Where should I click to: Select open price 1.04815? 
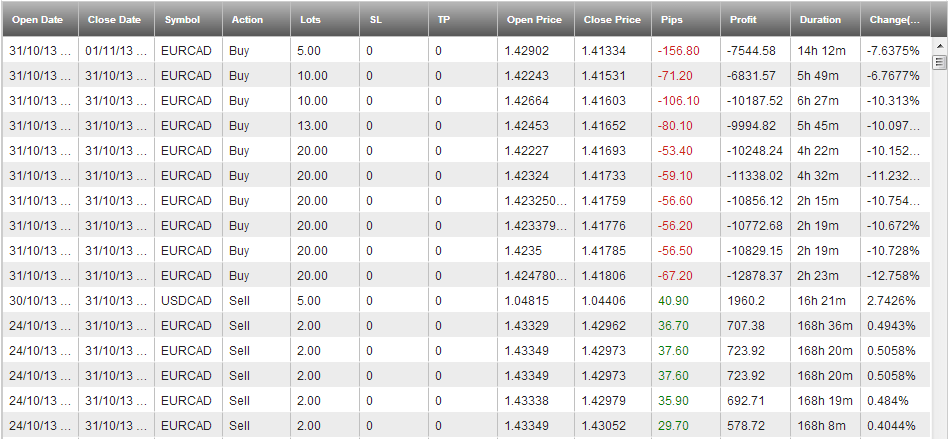pyautogui.click(x=527, y=300)
